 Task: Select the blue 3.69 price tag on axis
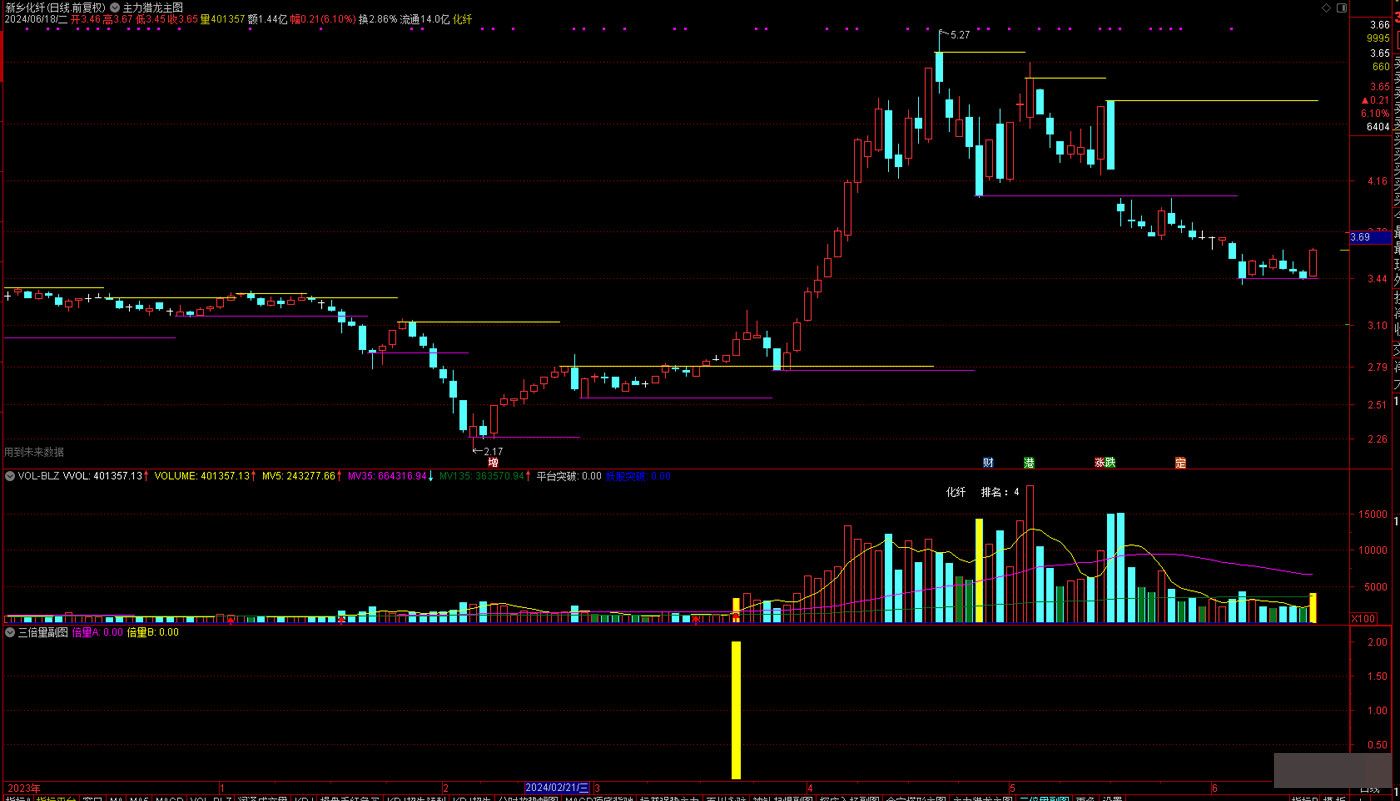pyautogui.click(x=1369, y=237)
